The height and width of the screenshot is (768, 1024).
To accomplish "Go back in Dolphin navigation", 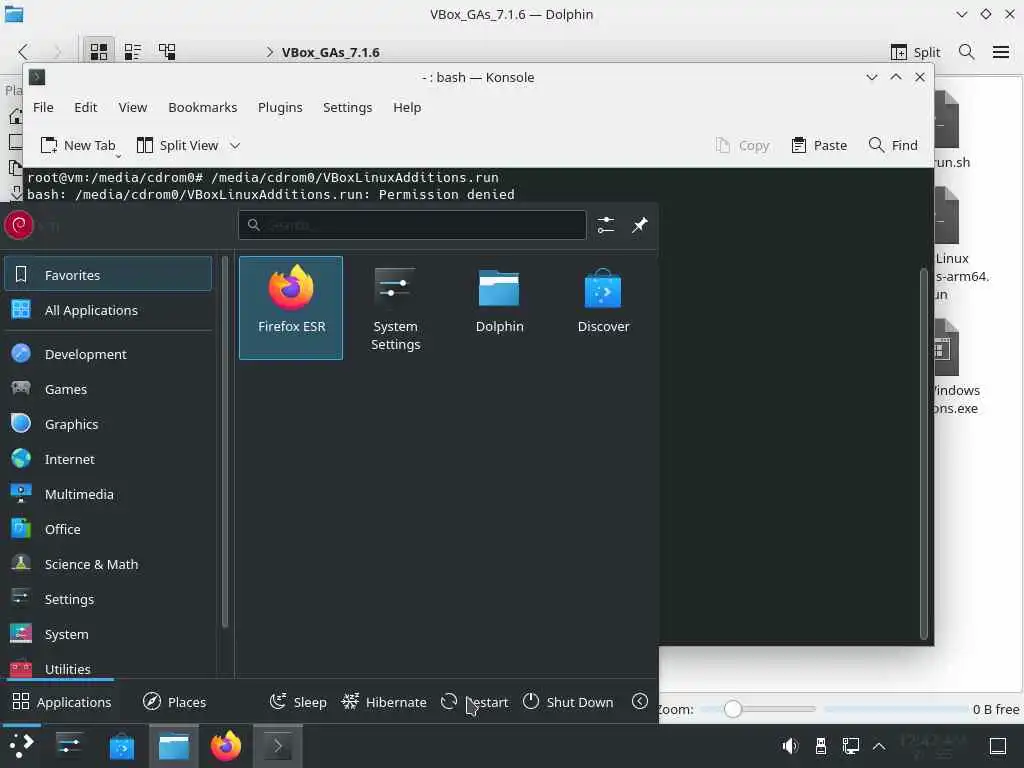I will pos(24,52).
